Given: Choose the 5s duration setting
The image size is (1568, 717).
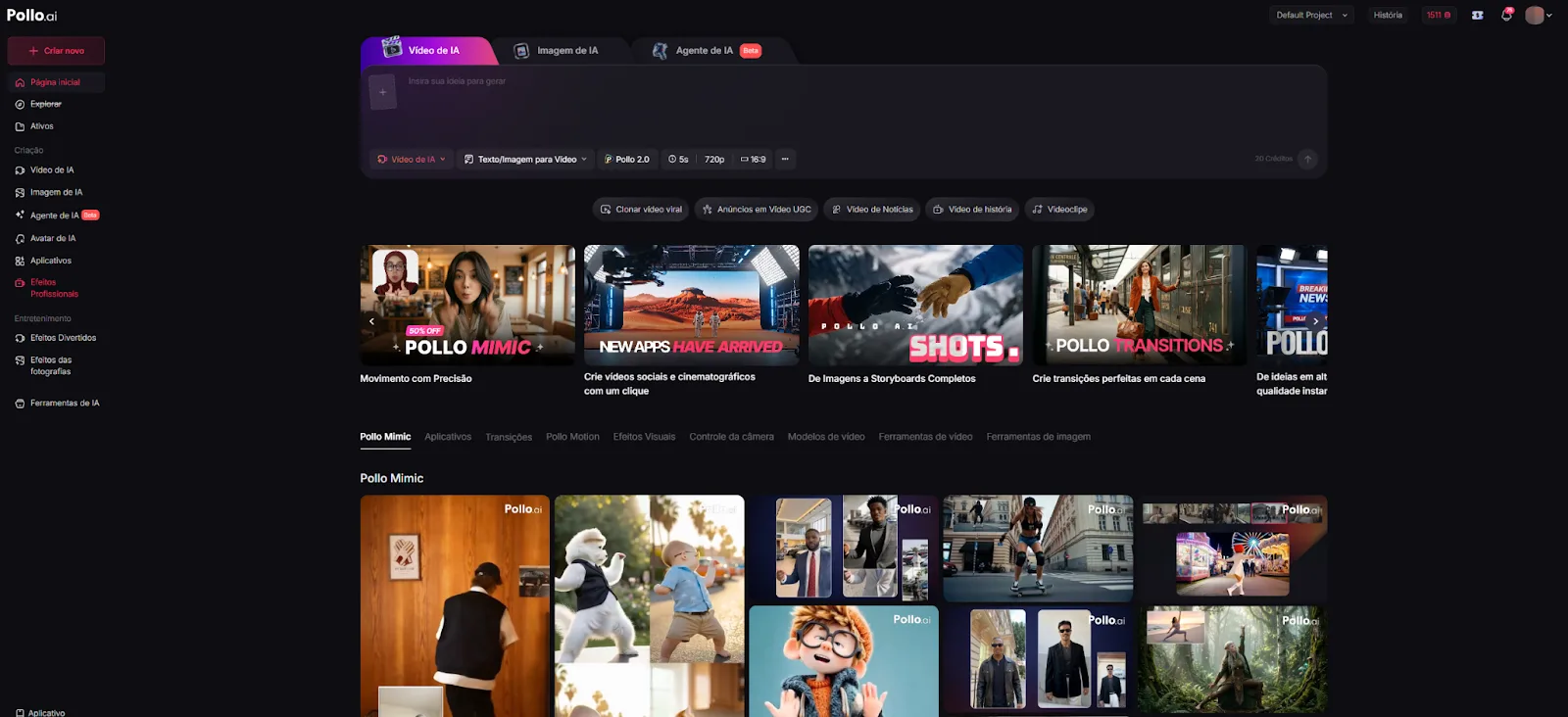Looking at the screenshot, I should [678, 159].
